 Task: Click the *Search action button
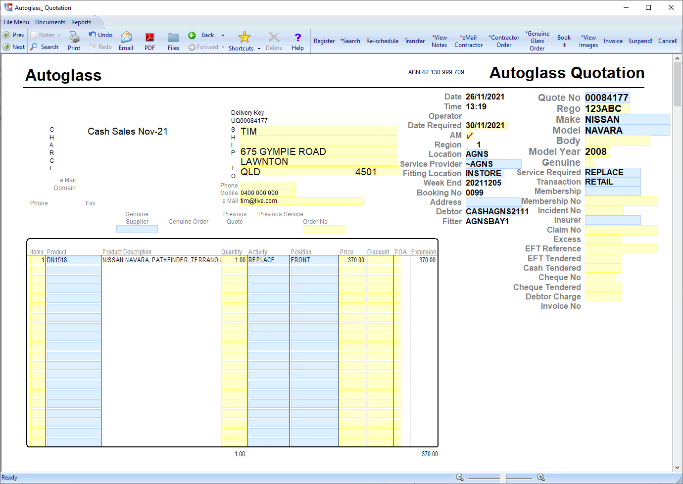[351, 41]
